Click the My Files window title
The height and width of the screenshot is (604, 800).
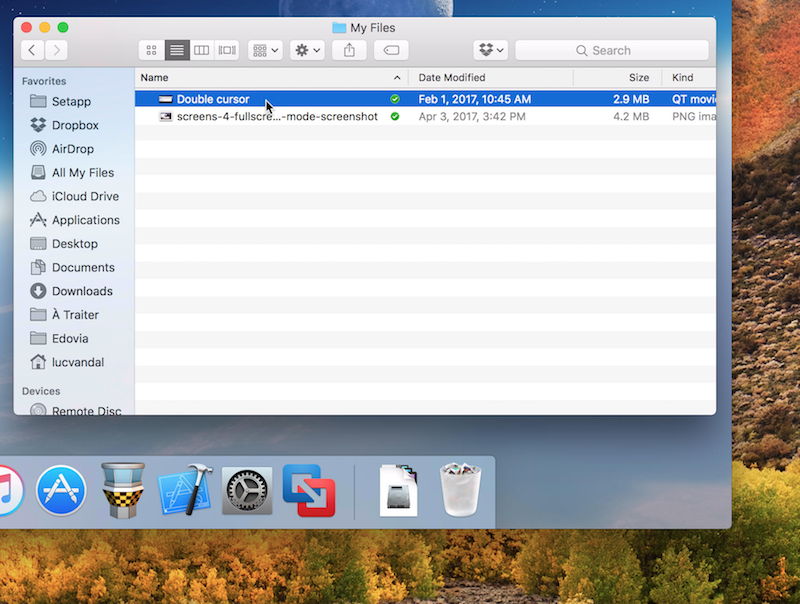pos(372,28)
